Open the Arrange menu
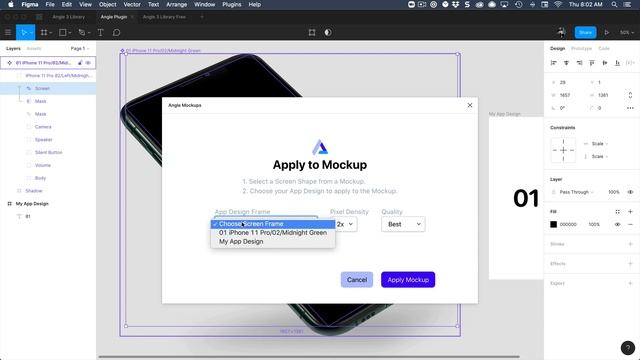 click(x=176, y=4)
